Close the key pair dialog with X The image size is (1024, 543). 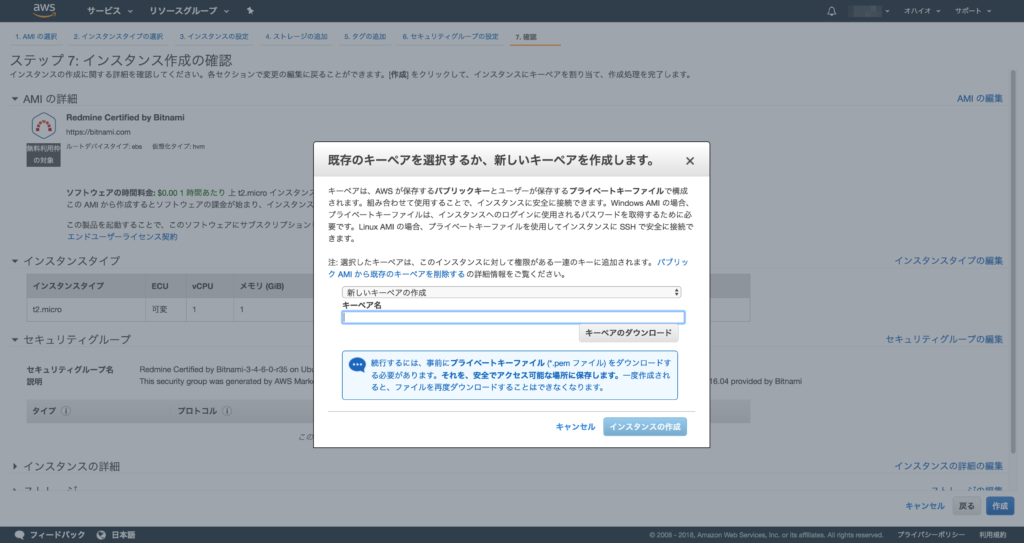(690, 160)
